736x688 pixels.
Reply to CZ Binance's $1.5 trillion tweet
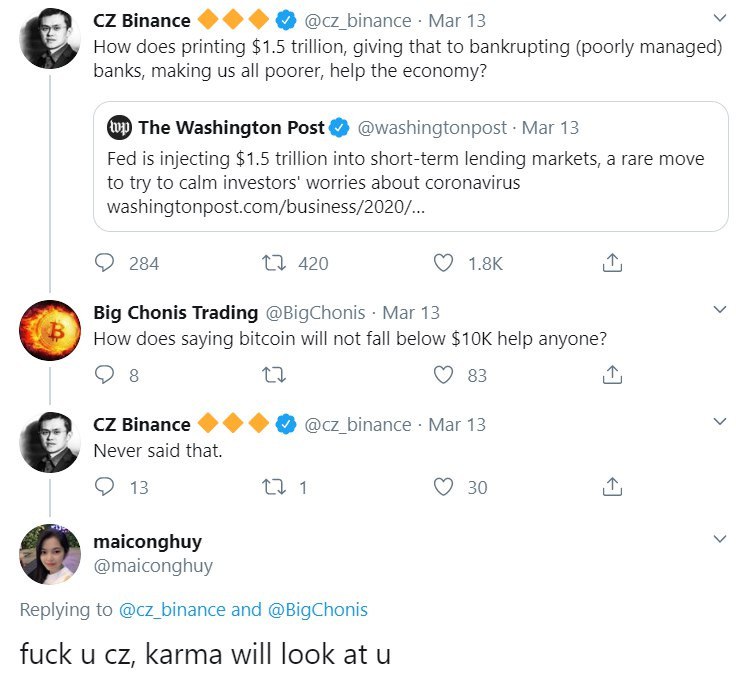[x=104, y=263]
